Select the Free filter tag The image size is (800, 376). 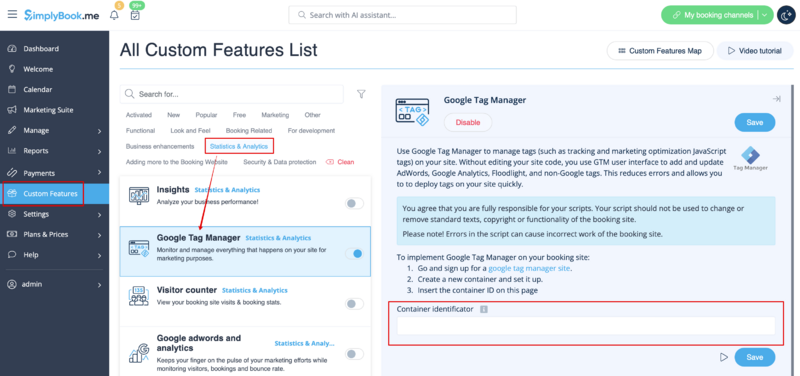(x=239, y=115)
